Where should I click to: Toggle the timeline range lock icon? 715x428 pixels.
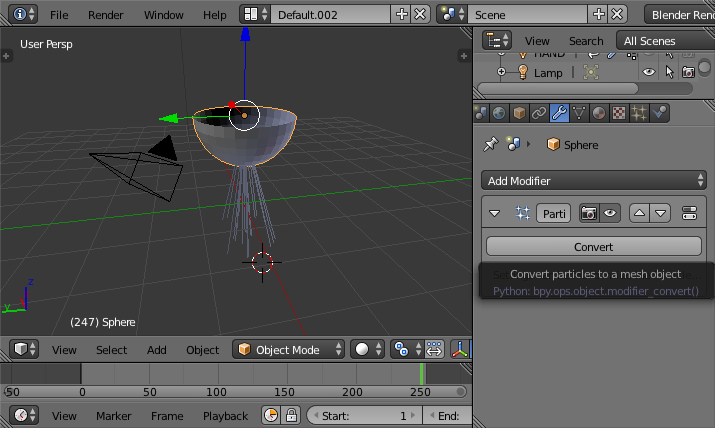click(291, 415)
